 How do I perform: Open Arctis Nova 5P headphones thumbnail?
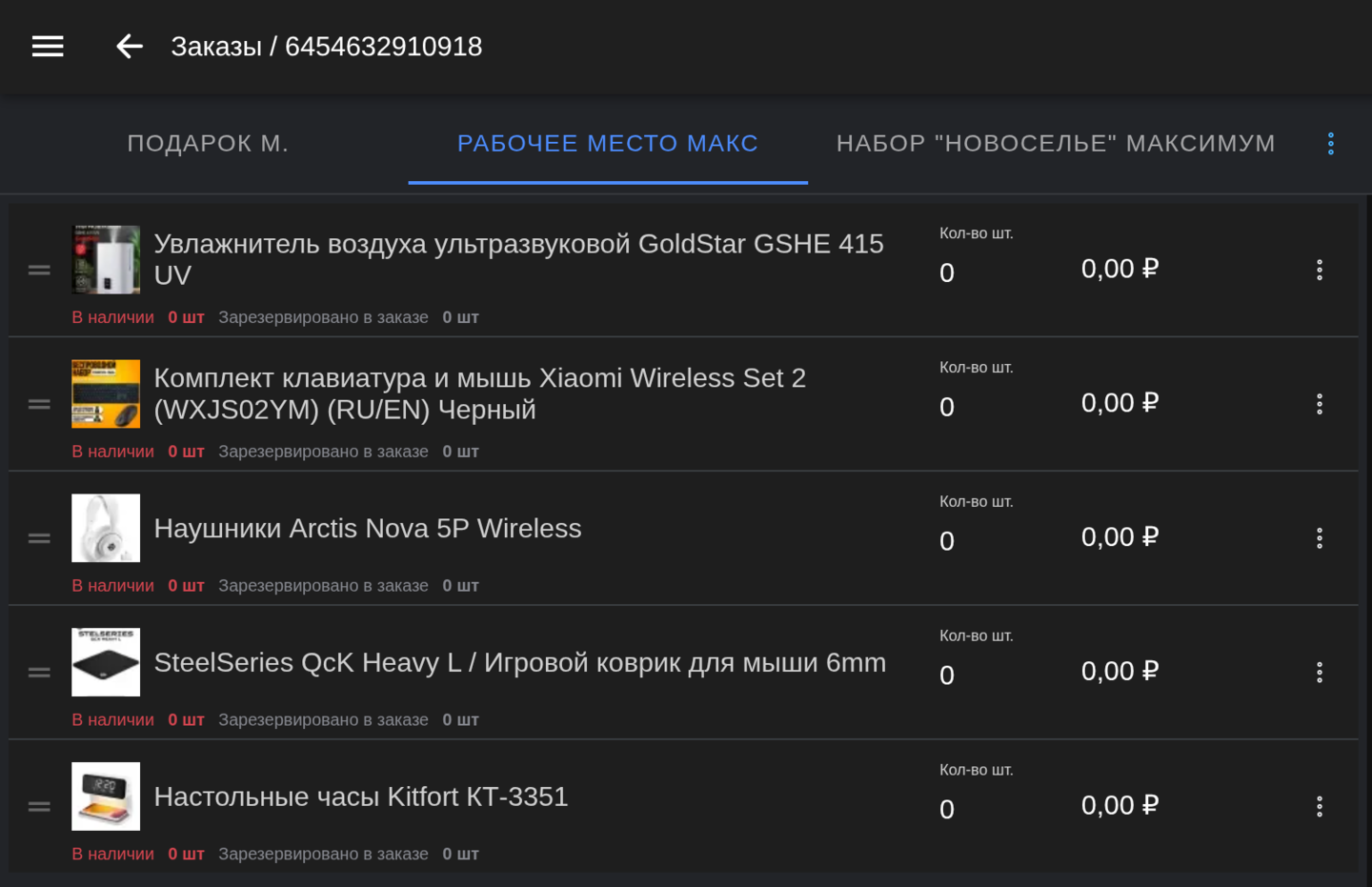106,528
